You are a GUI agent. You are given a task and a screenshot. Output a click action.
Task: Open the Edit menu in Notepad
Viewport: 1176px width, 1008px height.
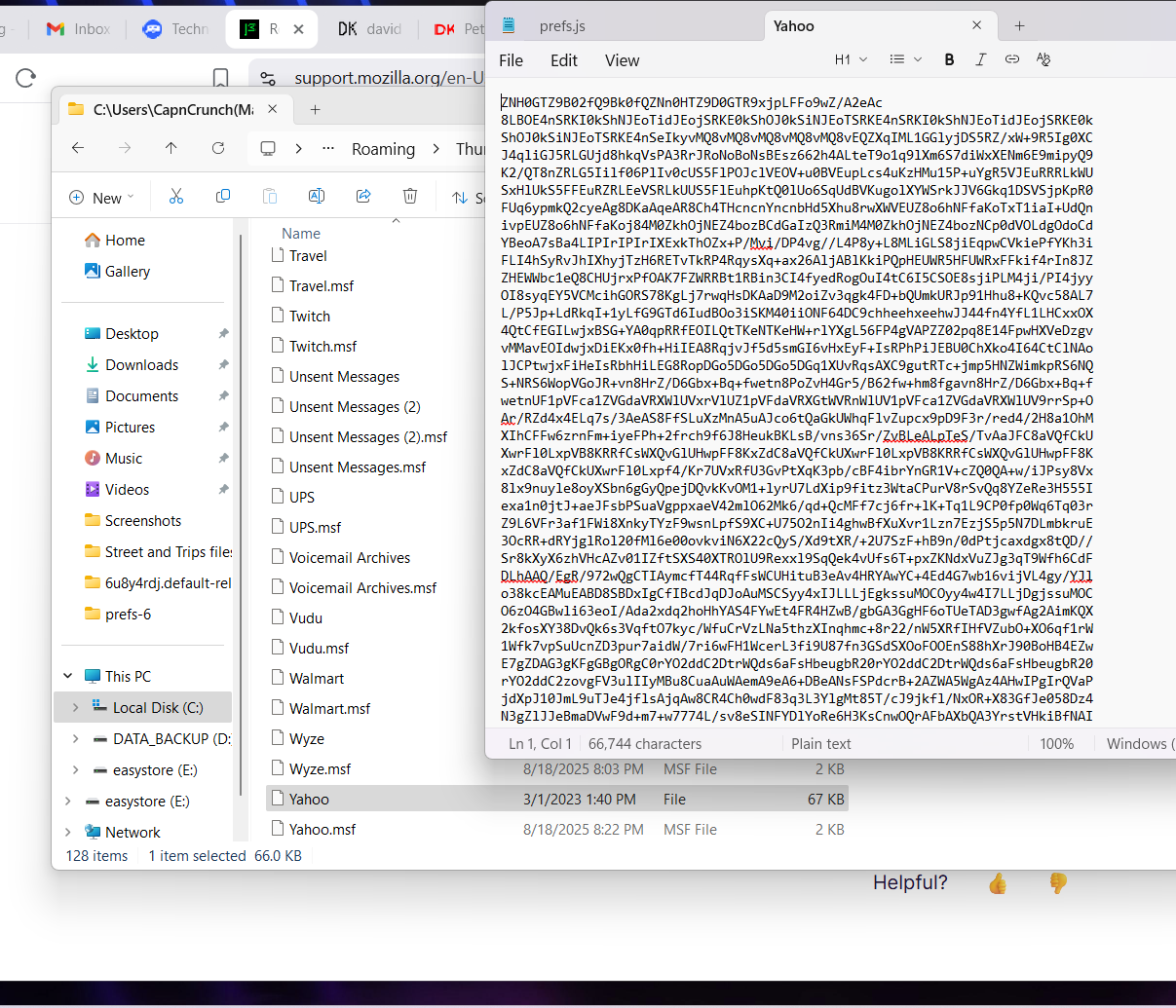563,60
